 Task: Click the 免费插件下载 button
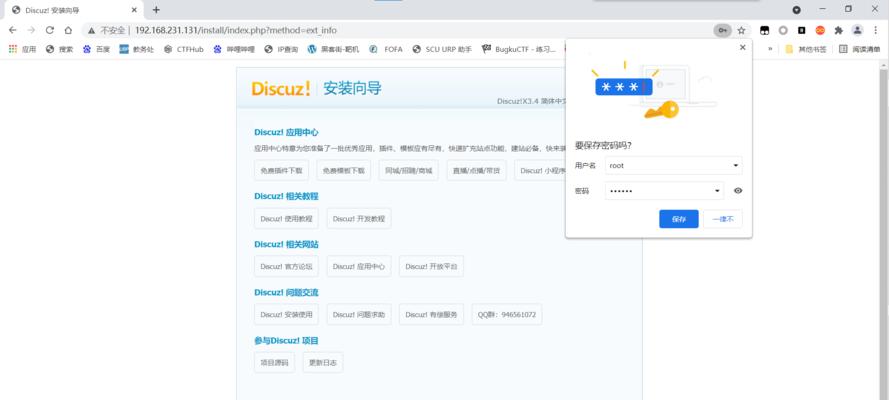tap(281, 171)
